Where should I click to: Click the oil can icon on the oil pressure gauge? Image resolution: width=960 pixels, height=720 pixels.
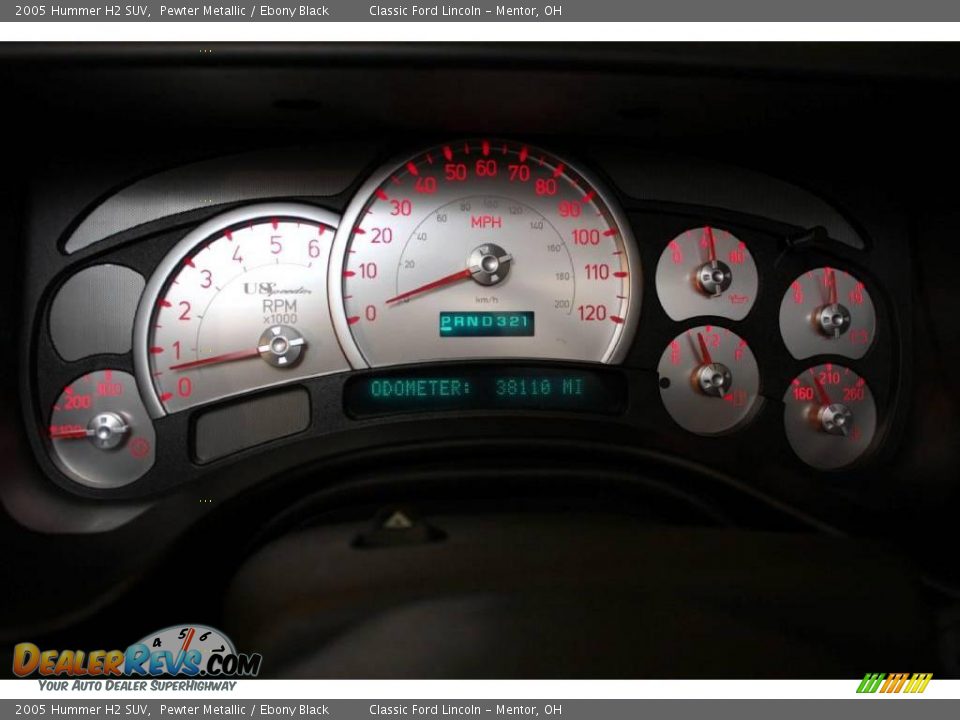(x=738, y=299)
